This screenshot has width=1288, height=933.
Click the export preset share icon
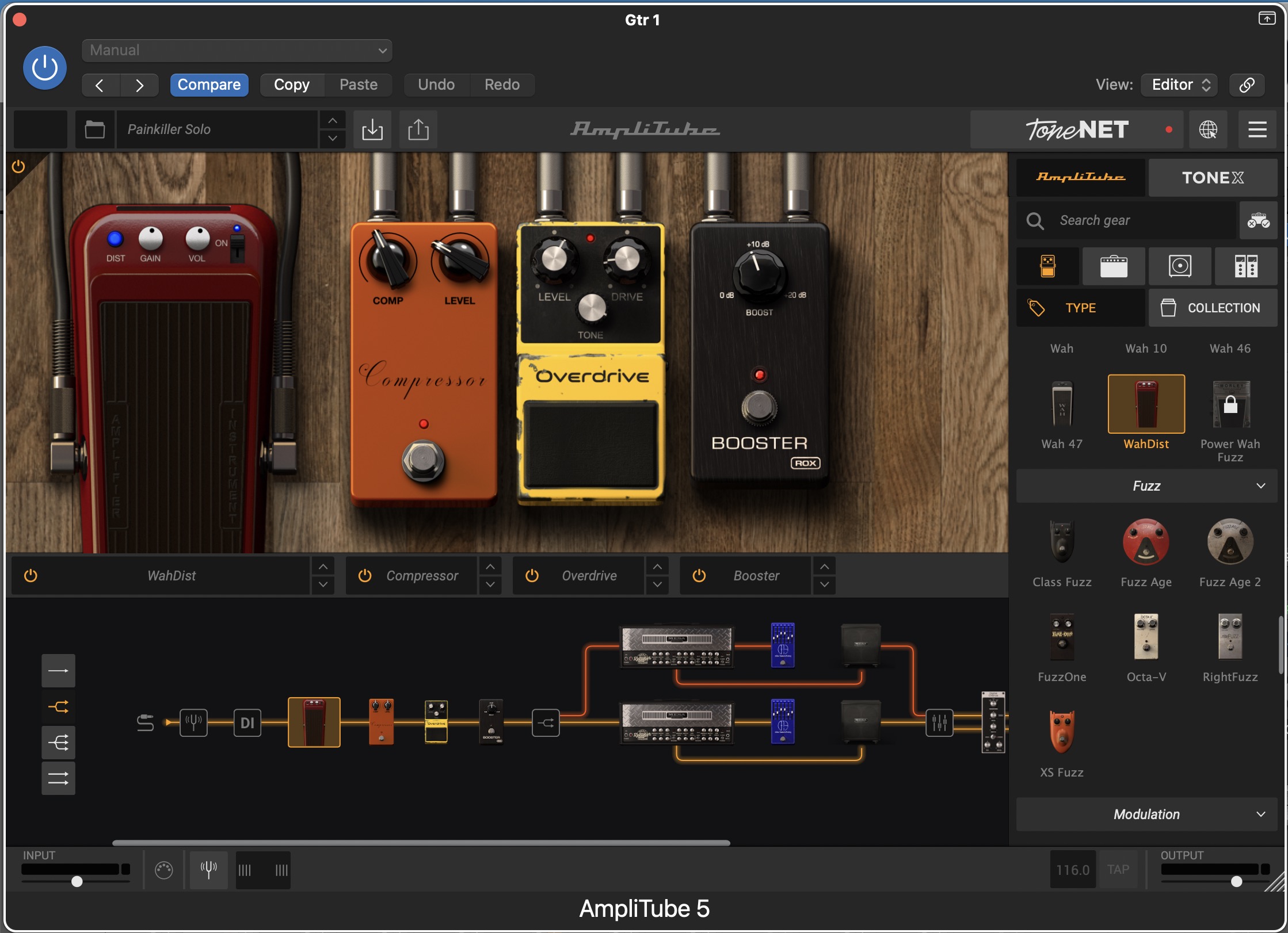[418, 129]
